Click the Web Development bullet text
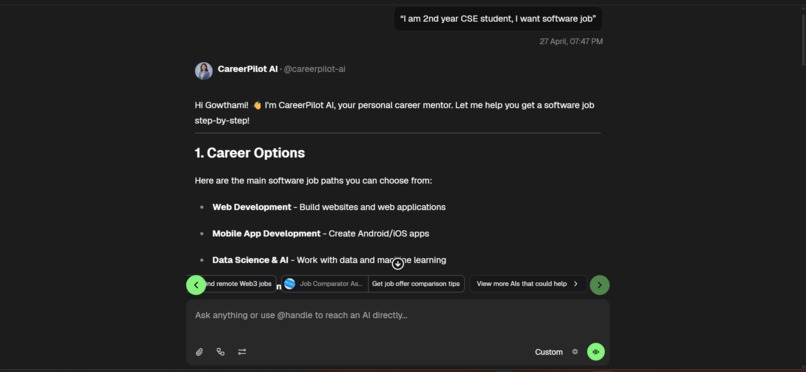The width and height of the screenshot is (806, 372). click(x=329, y=207)
